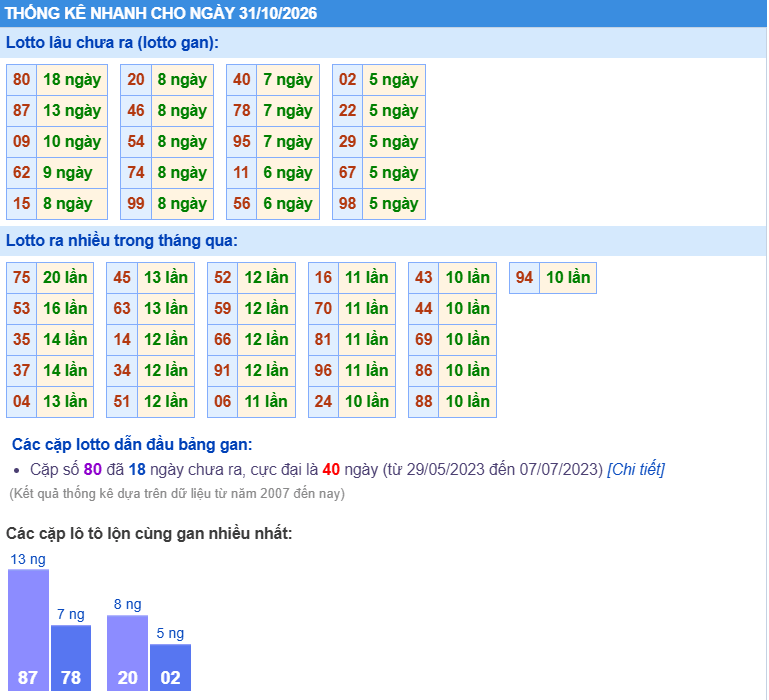Click the '20 lần' cell

(65, 278)
